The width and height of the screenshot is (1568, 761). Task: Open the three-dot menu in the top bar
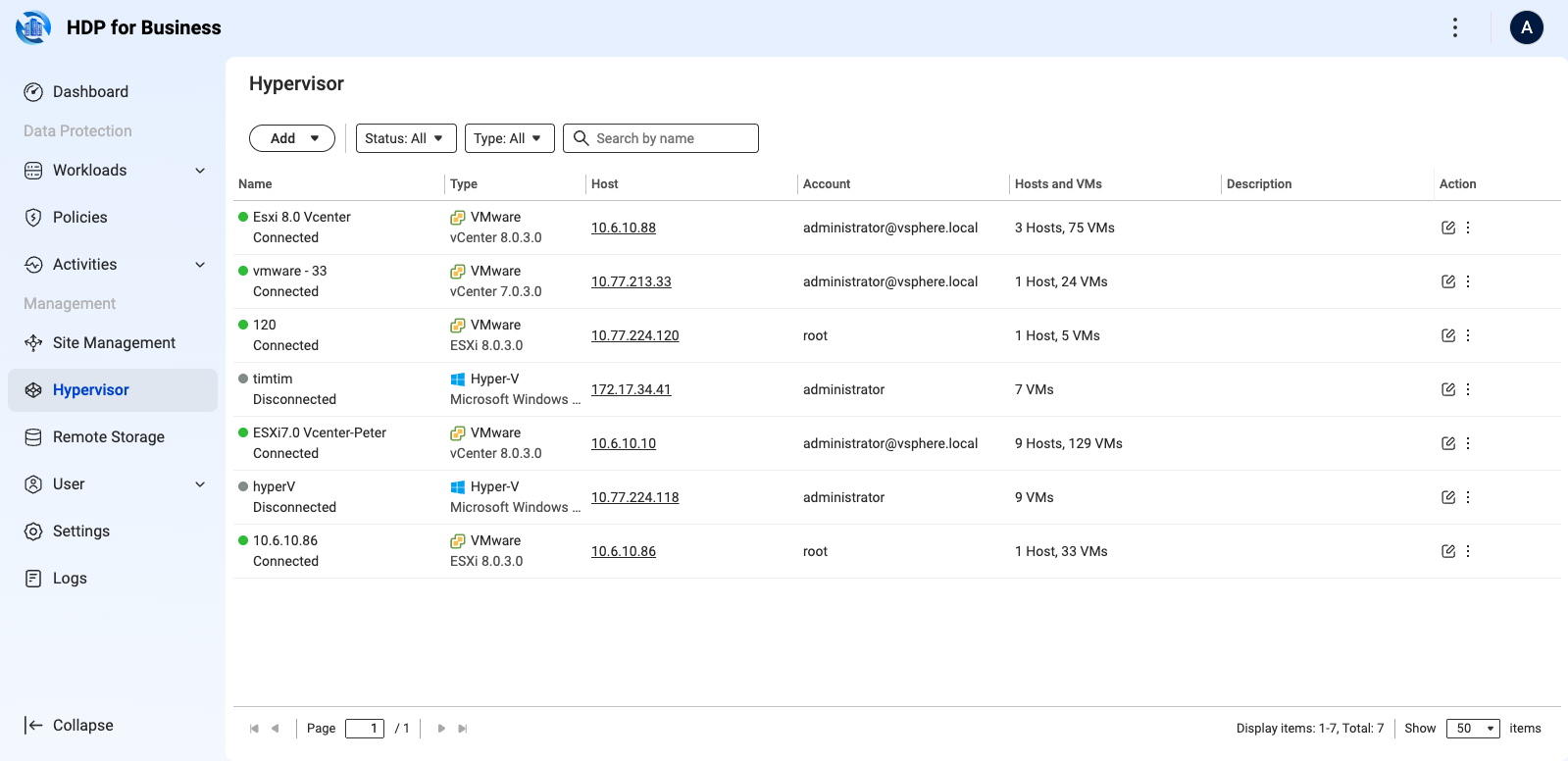1455,27
